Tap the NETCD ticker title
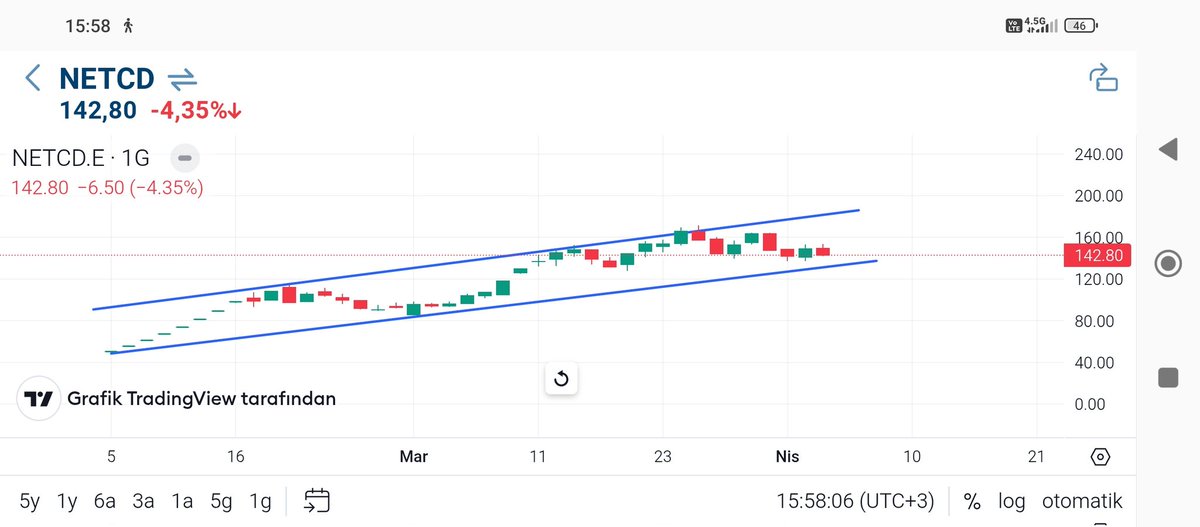 pyautogui.click(x=107, y=78)
